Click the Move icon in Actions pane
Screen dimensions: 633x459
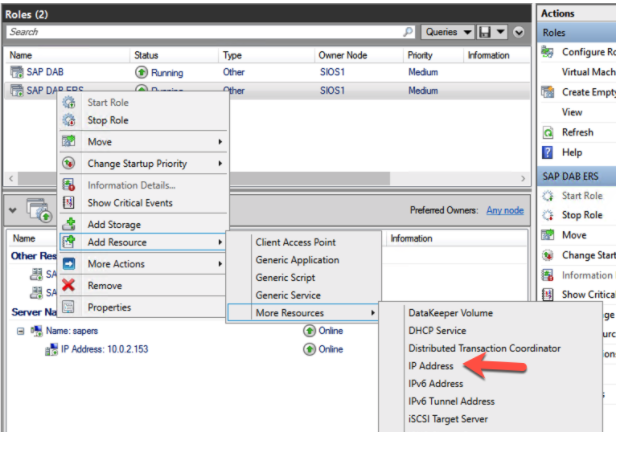click(x=548, y=235)
